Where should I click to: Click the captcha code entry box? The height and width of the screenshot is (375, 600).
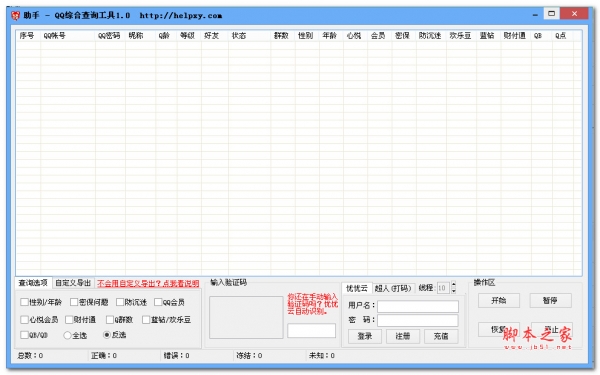(311, 330)
